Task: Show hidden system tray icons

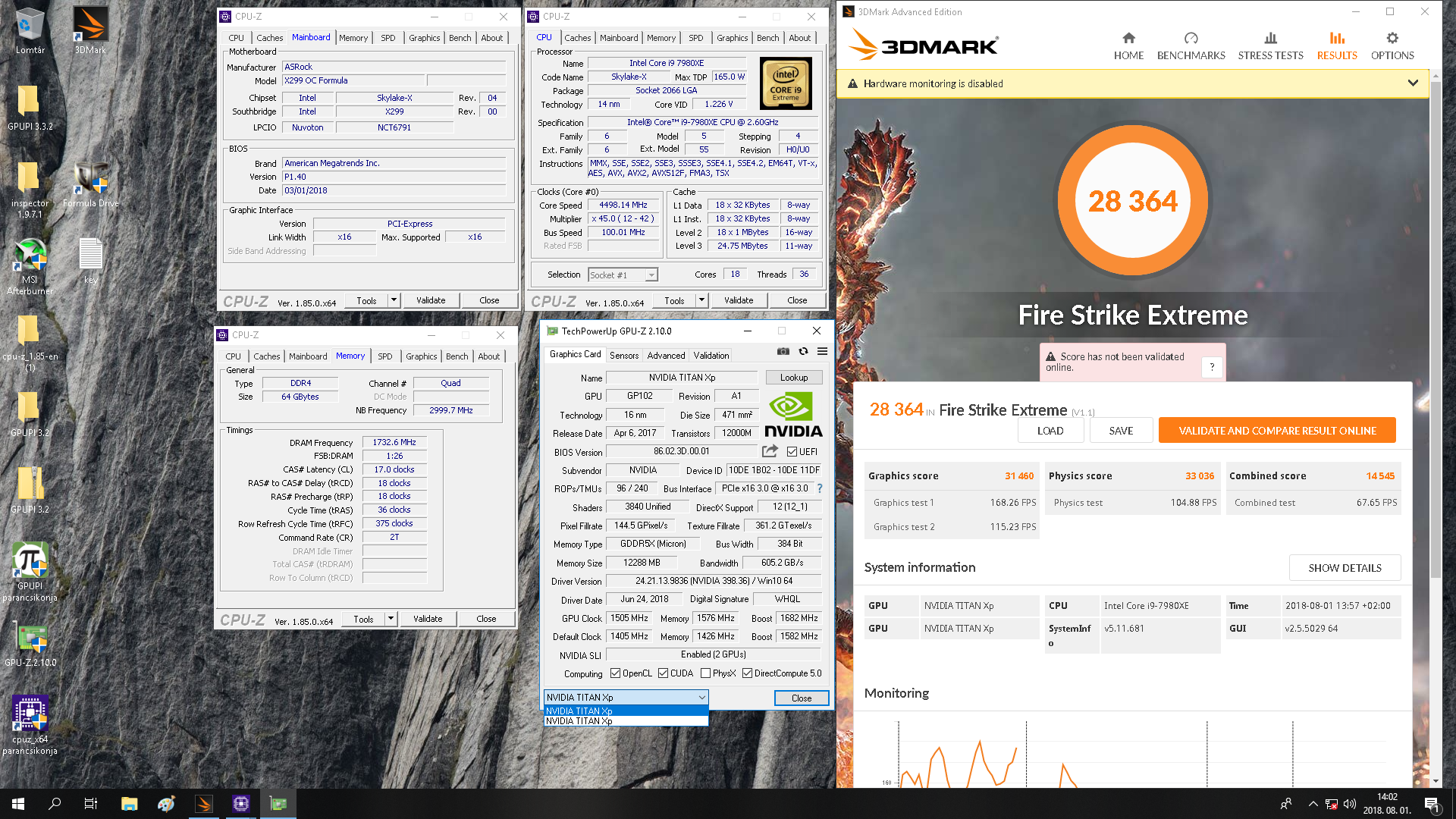Action: [x=1313, y=804]
